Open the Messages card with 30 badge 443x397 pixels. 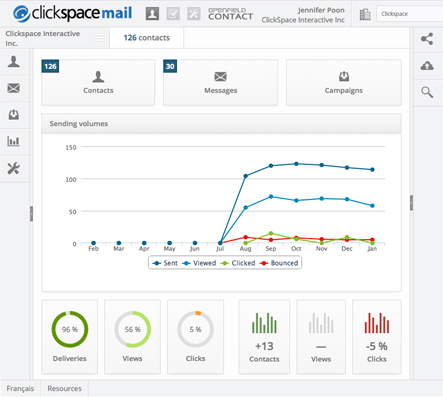pos(220,82)
